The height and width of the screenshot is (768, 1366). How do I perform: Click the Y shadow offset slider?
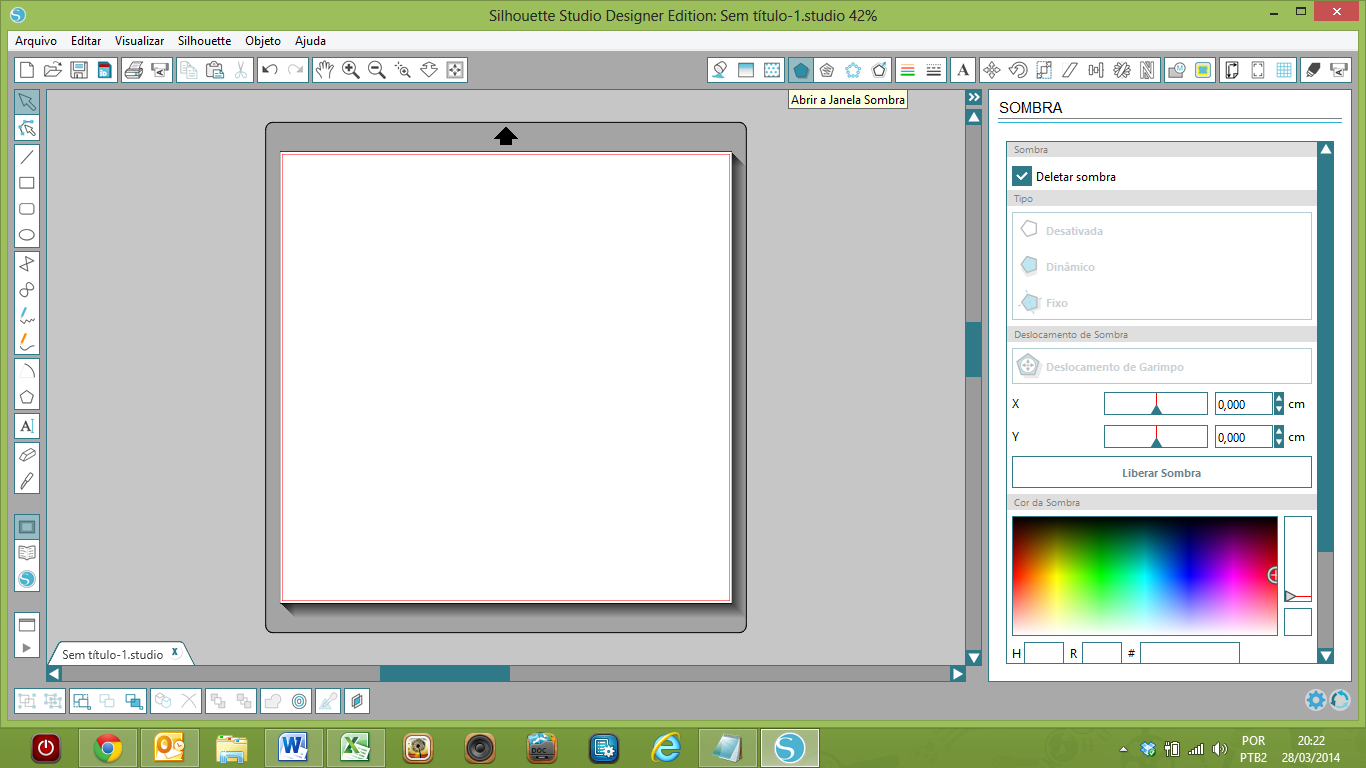1155,437
